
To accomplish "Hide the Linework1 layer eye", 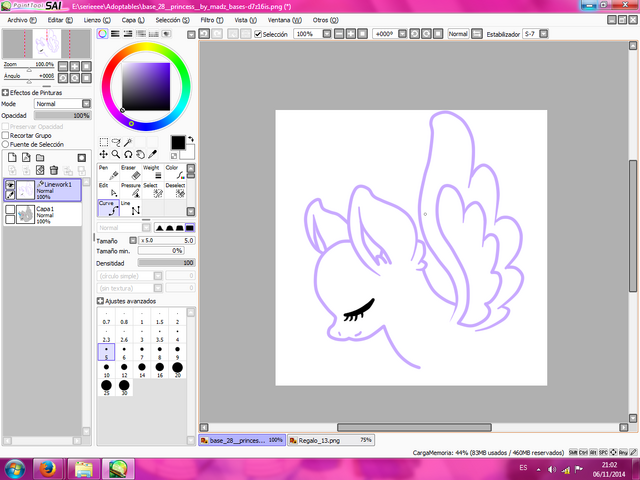I will click(x=10, y=185).
